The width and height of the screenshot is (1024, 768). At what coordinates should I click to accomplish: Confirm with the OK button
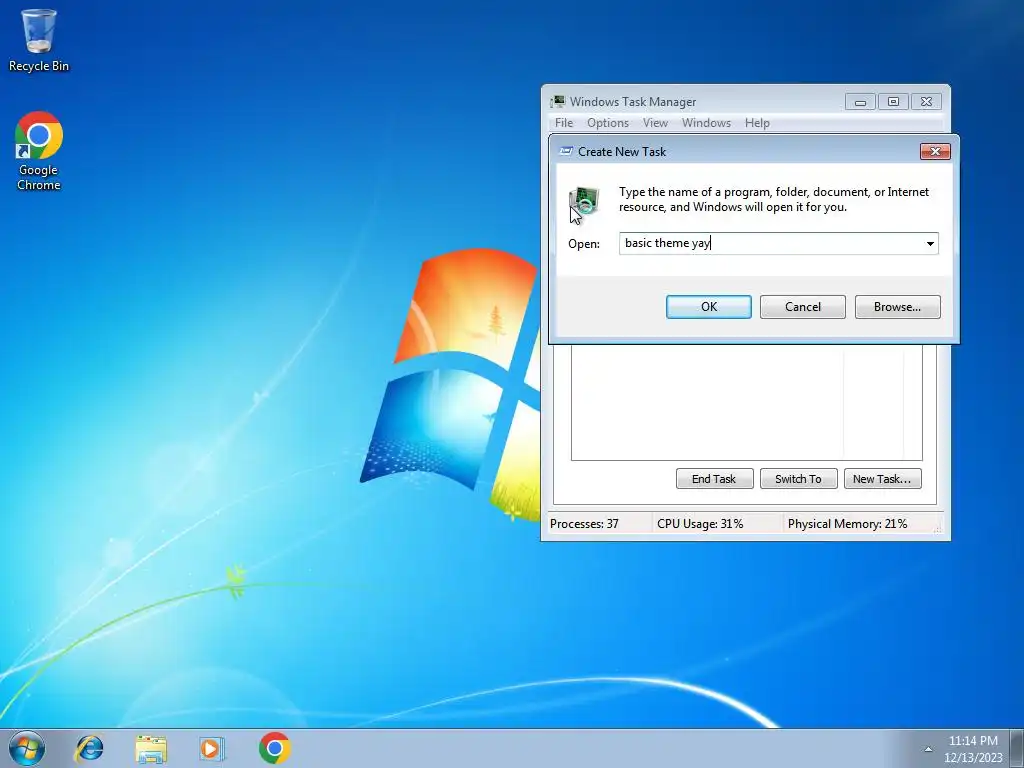[x=709, y=307]
